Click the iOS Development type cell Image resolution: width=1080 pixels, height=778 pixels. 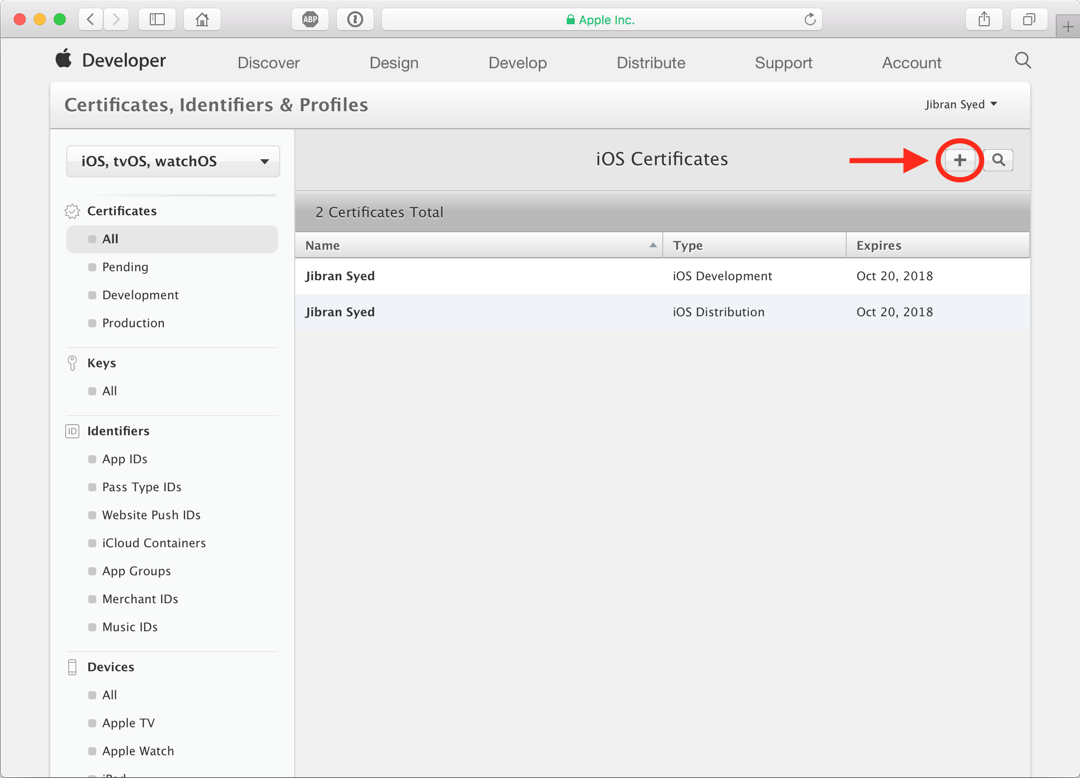[723, 276]
